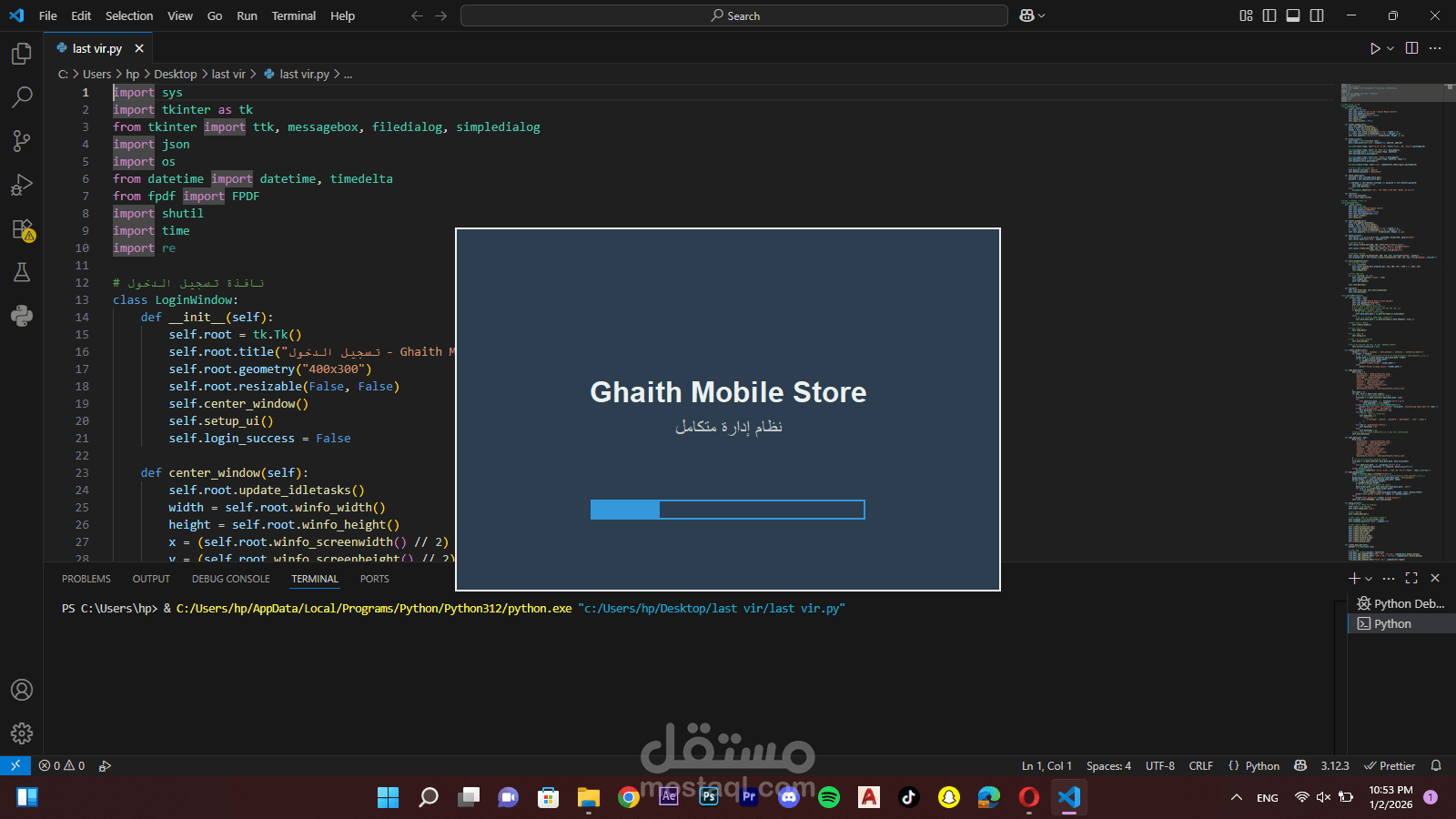This screenshot has height=819, width=1456.
Task: Open the Copilot chat icon in title bar
Action: tap(1026, 15)
